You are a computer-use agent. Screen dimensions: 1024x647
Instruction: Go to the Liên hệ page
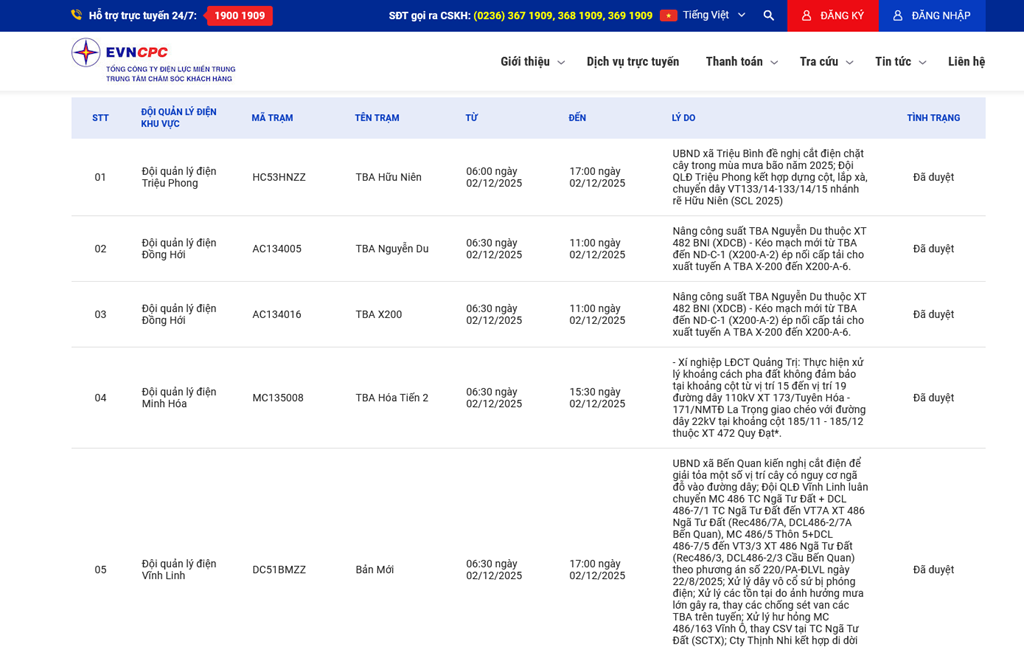click(966, 62)
